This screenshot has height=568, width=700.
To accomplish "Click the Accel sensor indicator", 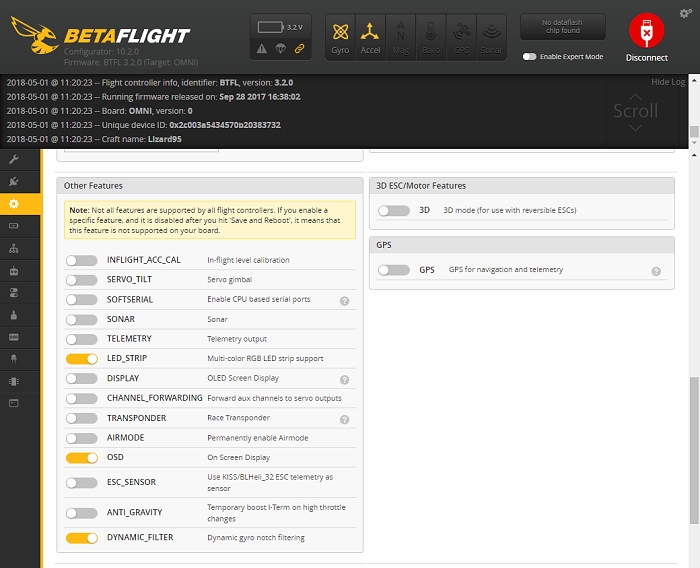I will point(370,38).
